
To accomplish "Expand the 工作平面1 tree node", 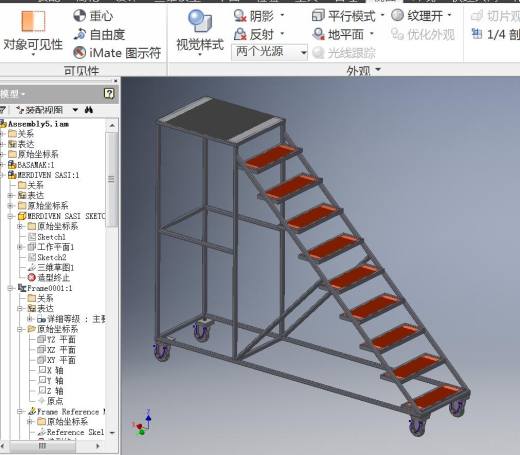I will [x=20, y=247].
